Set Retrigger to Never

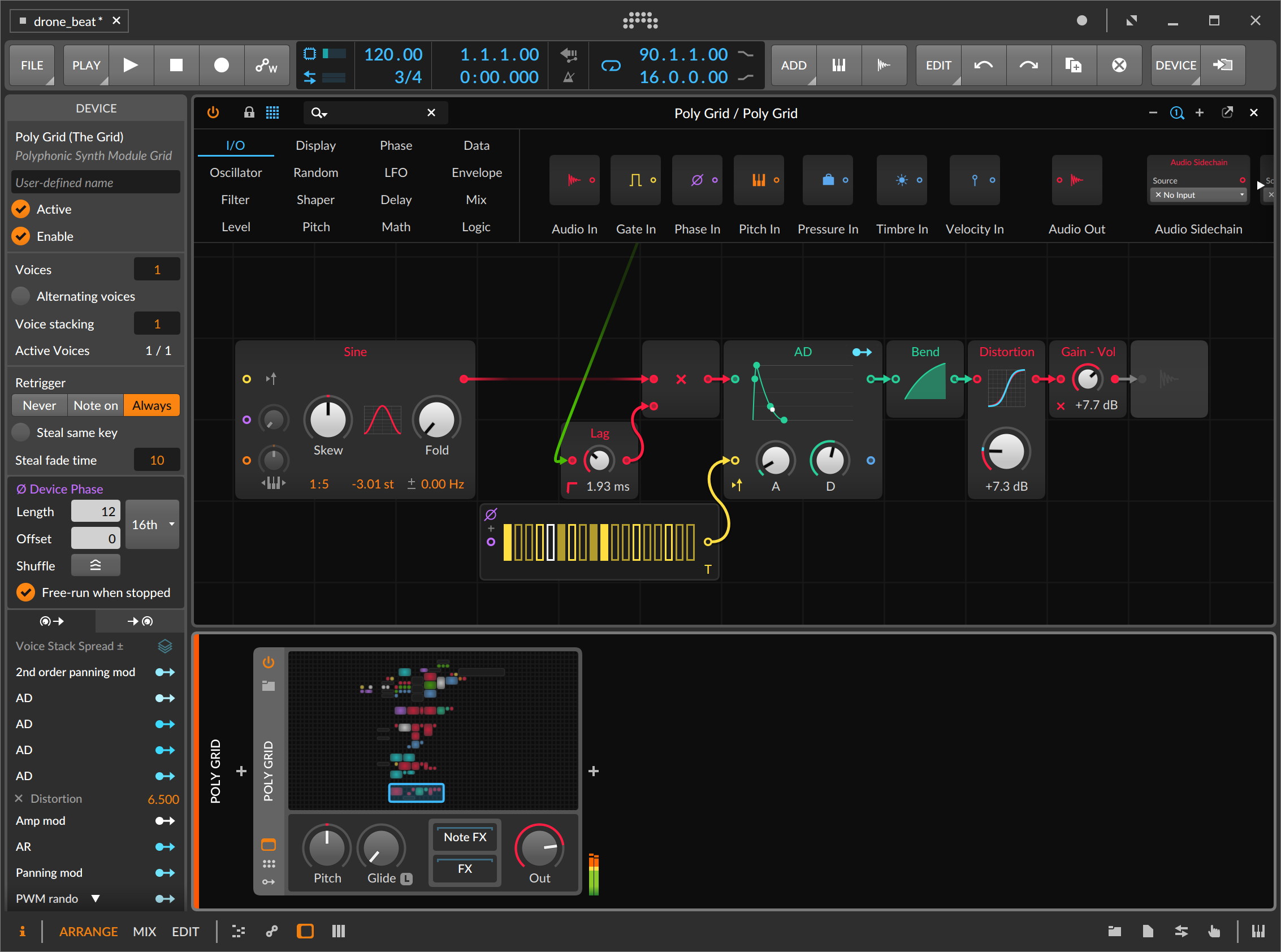pyautogui.click(x=39, y=405)
